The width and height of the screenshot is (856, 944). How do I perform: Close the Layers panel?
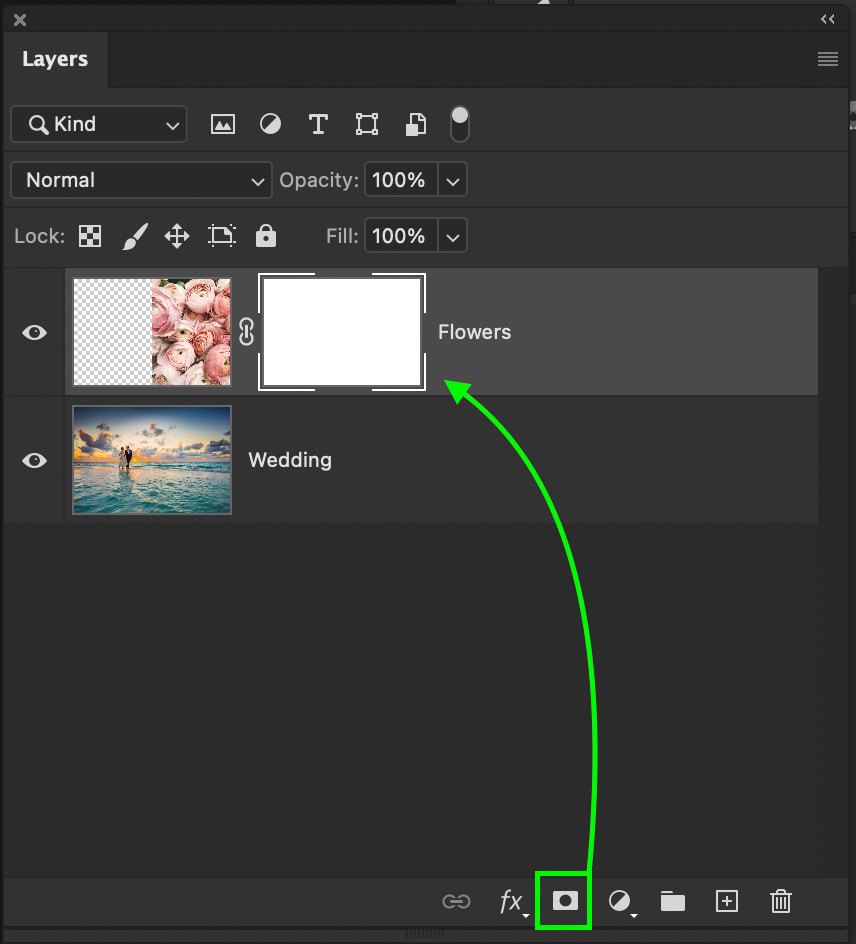click(x=20, y=20)
